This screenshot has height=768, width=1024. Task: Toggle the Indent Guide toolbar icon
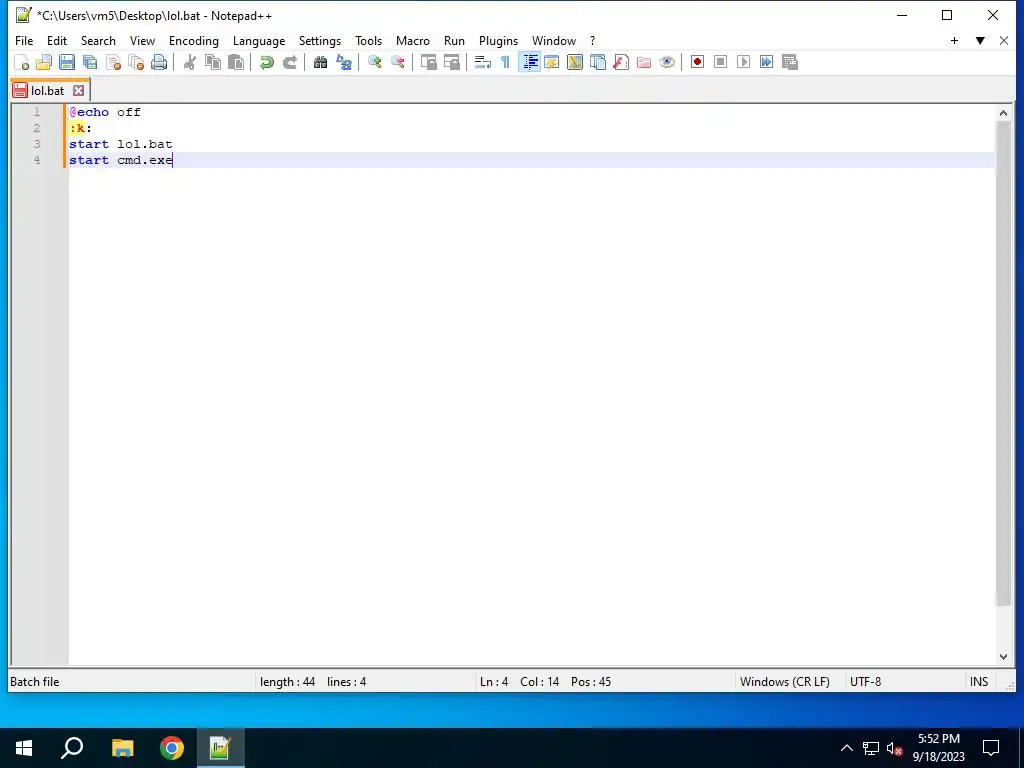(x=530, y=62)
